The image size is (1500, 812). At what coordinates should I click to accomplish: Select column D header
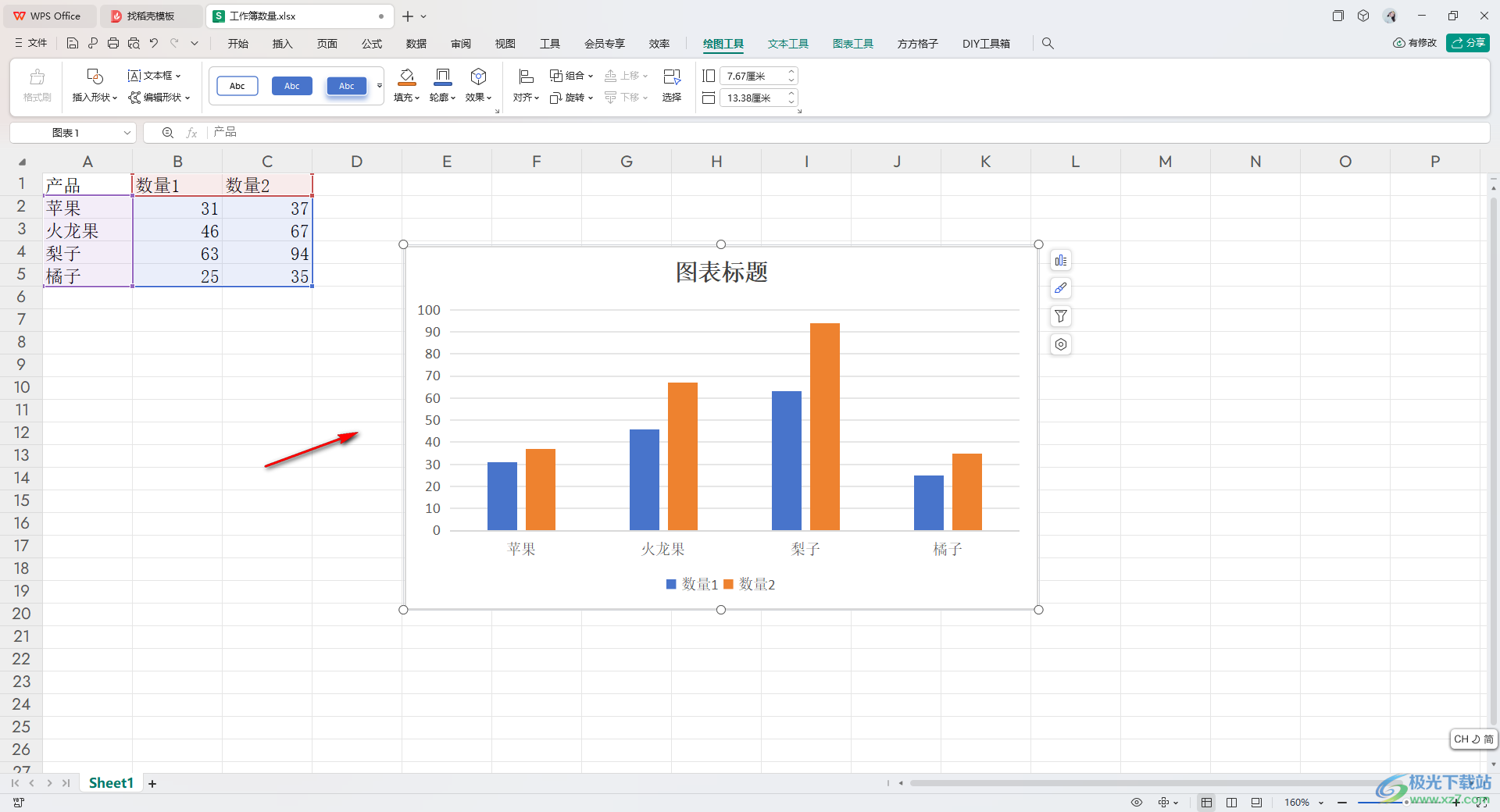357,162
